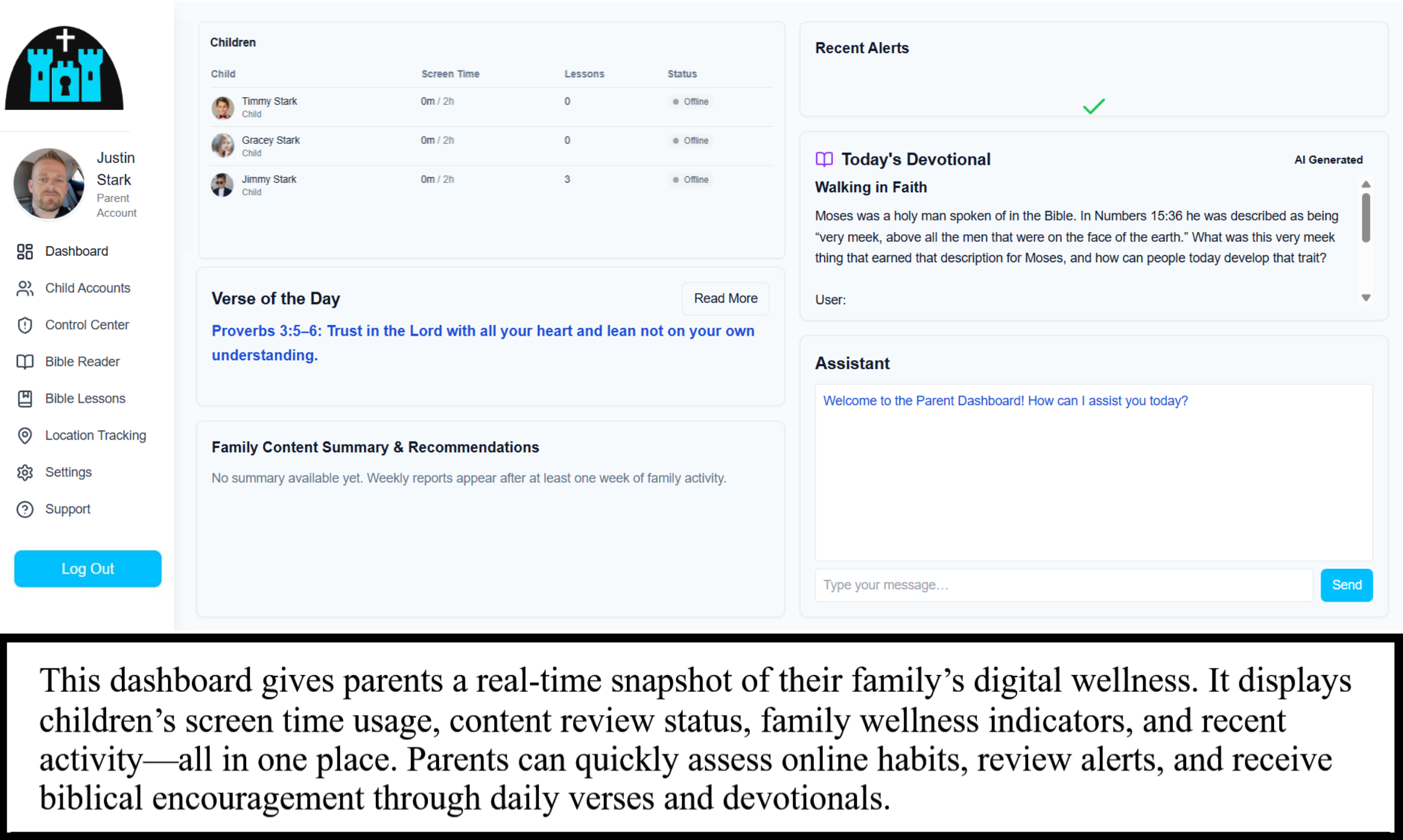Click the Settings gear icon
Image resolution: width=1403 pixels, height=840 pixels.
24,473
